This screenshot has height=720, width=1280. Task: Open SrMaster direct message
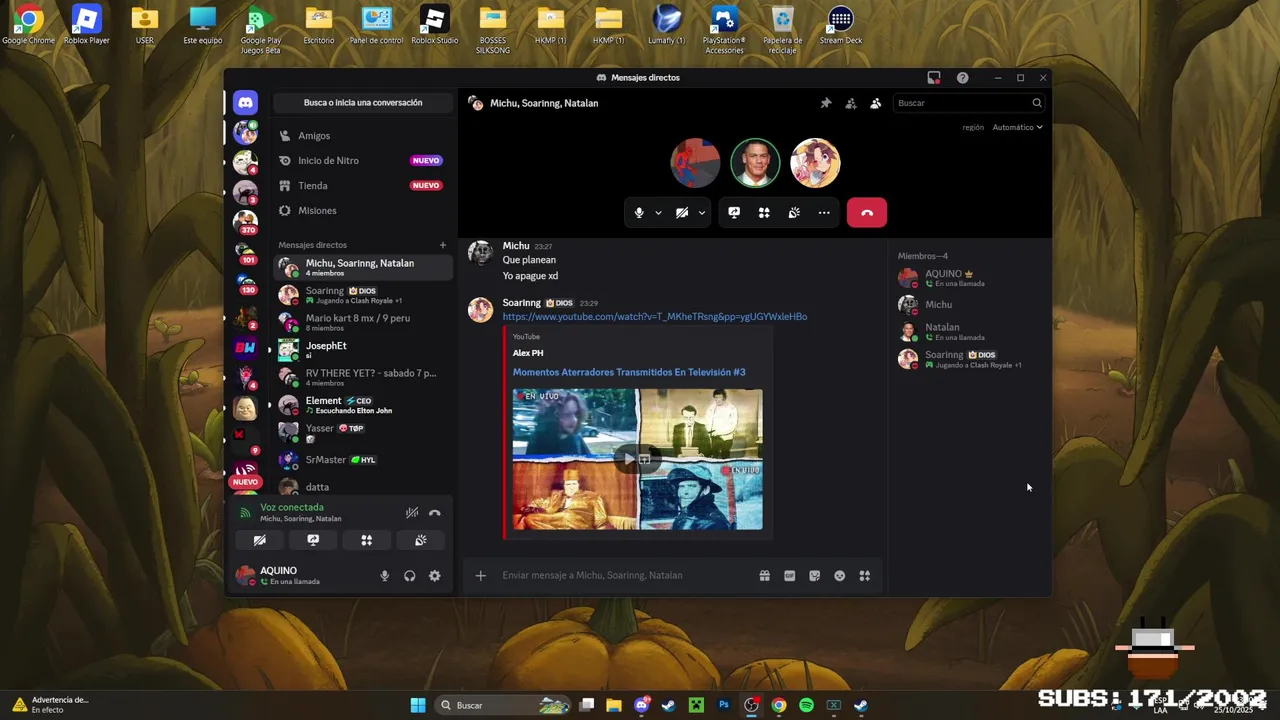click(x=363, y=460)
